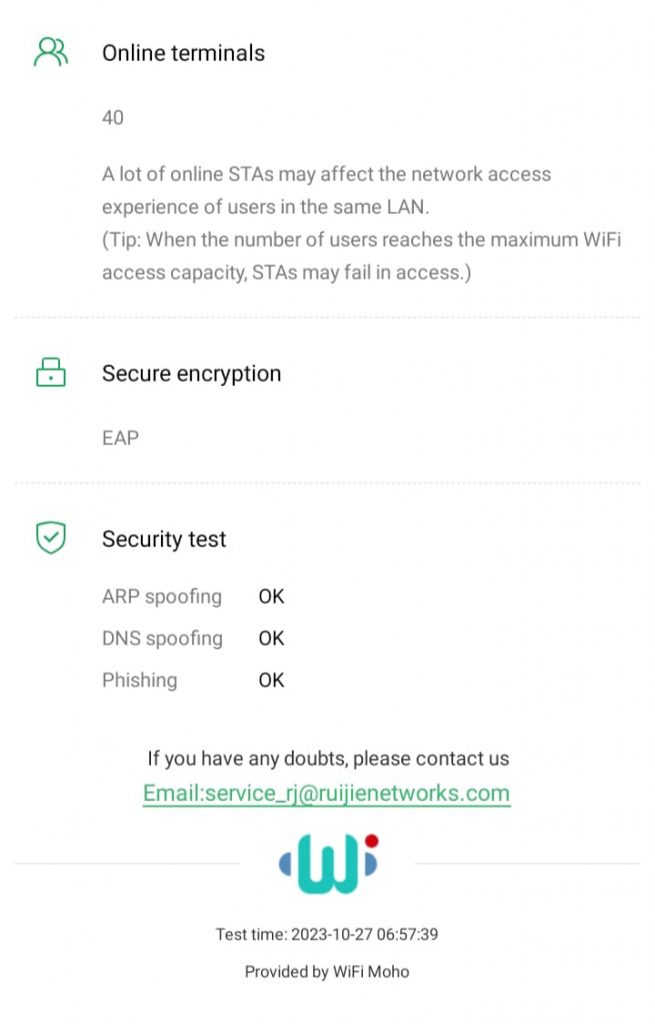
Task: Tap the 'If you have any doubts' text
Action: (328, 758)
